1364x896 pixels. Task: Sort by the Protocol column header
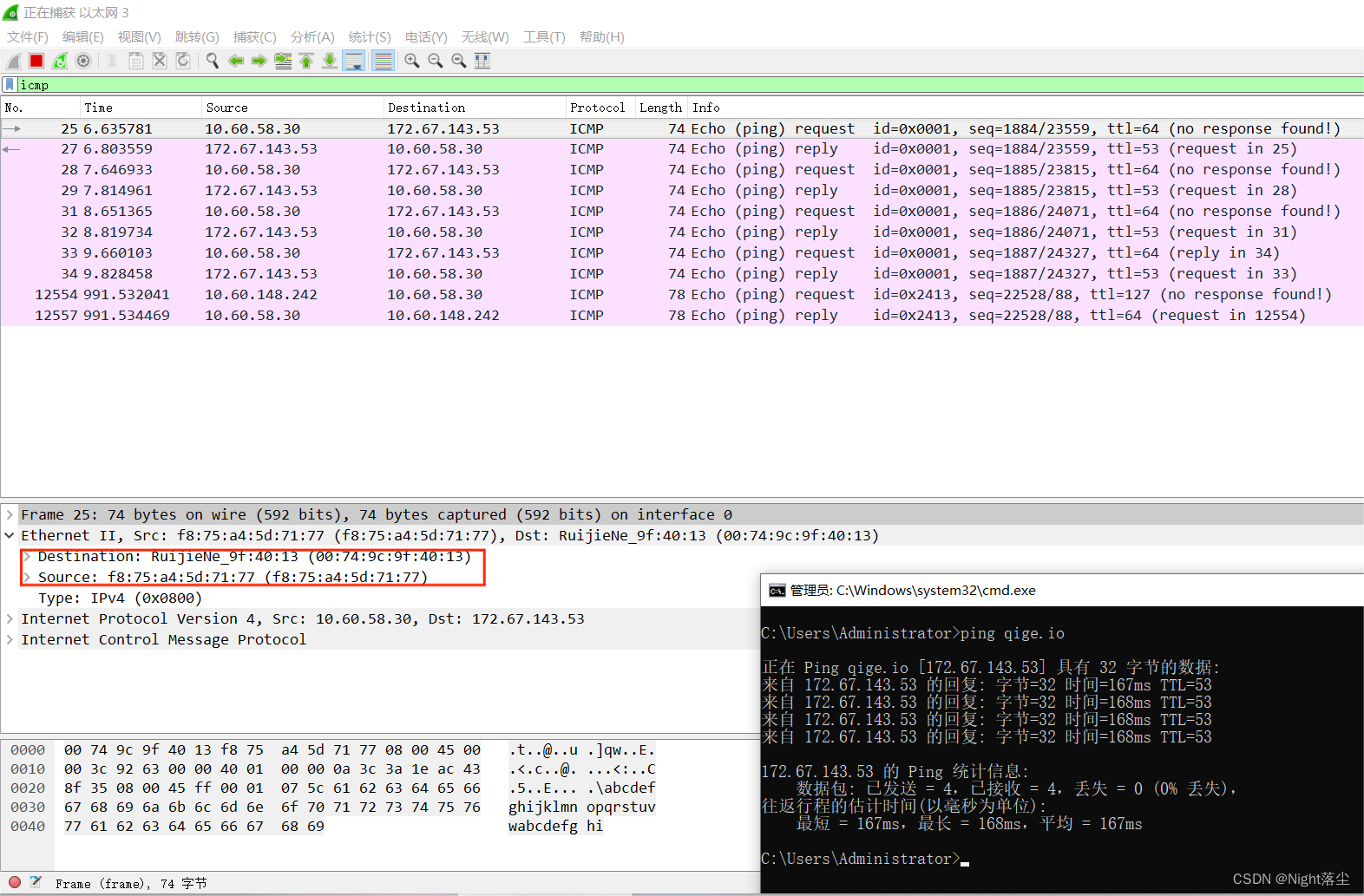click(x=600, y=108)
